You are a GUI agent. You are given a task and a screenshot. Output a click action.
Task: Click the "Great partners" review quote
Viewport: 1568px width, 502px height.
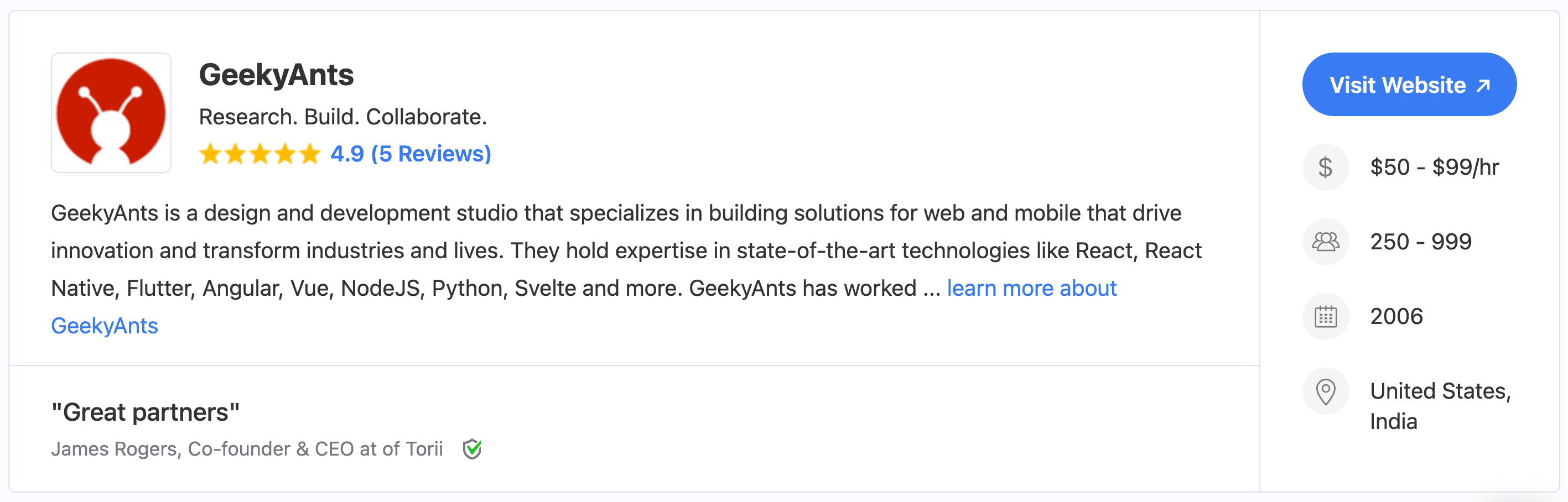[x=146, y=412]
